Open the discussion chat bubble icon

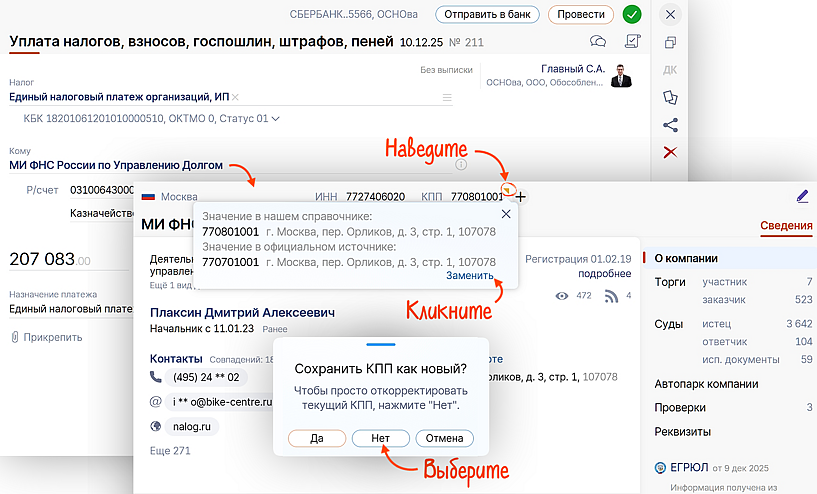pyautogui.click(x=599, y=42)
